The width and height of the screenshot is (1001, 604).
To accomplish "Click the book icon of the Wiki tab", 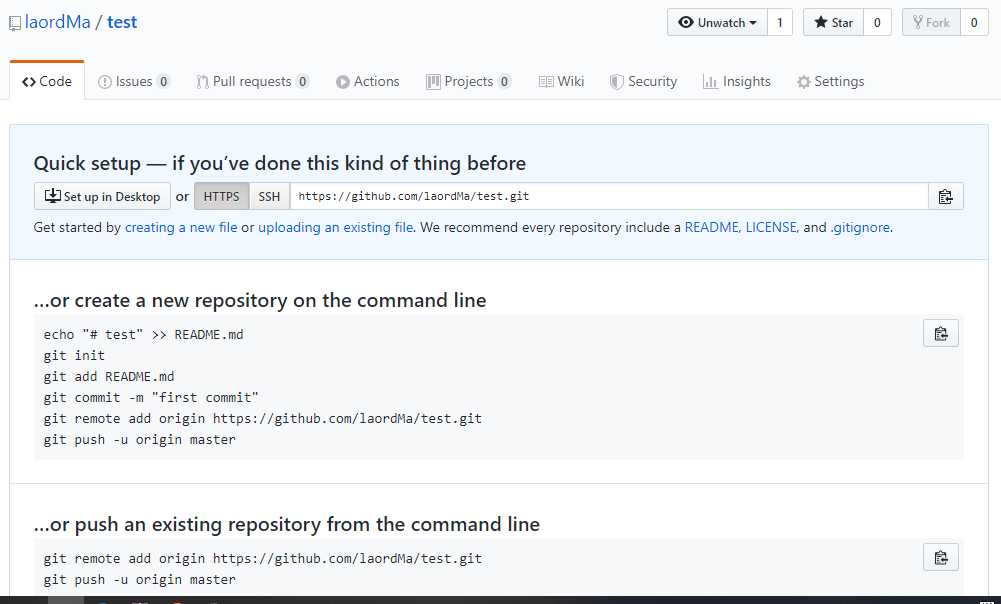I will (x=546, y=82).
